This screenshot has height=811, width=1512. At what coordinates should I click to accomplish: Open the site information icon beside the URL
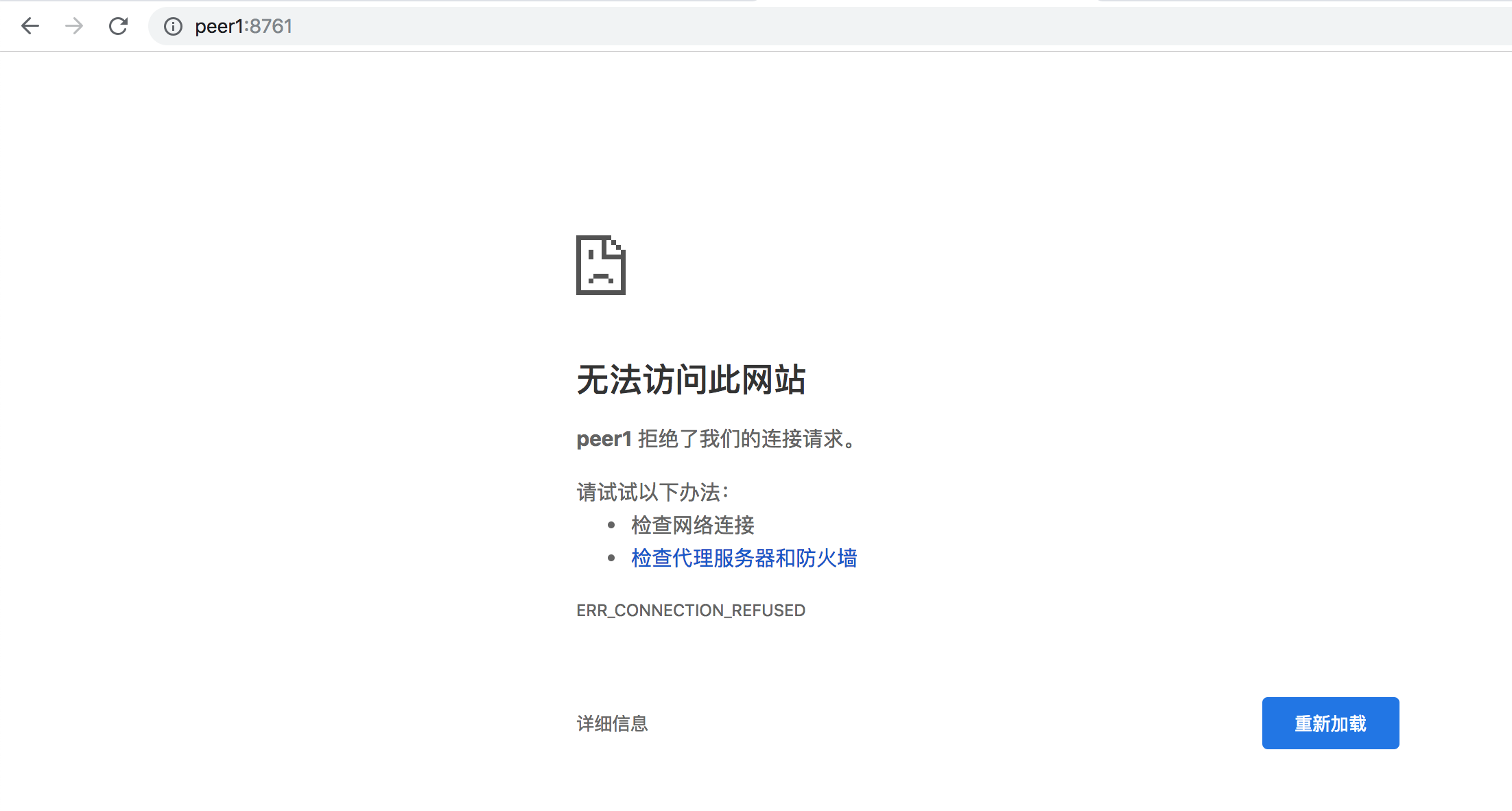pyautogui.click(x=173, y=26)
